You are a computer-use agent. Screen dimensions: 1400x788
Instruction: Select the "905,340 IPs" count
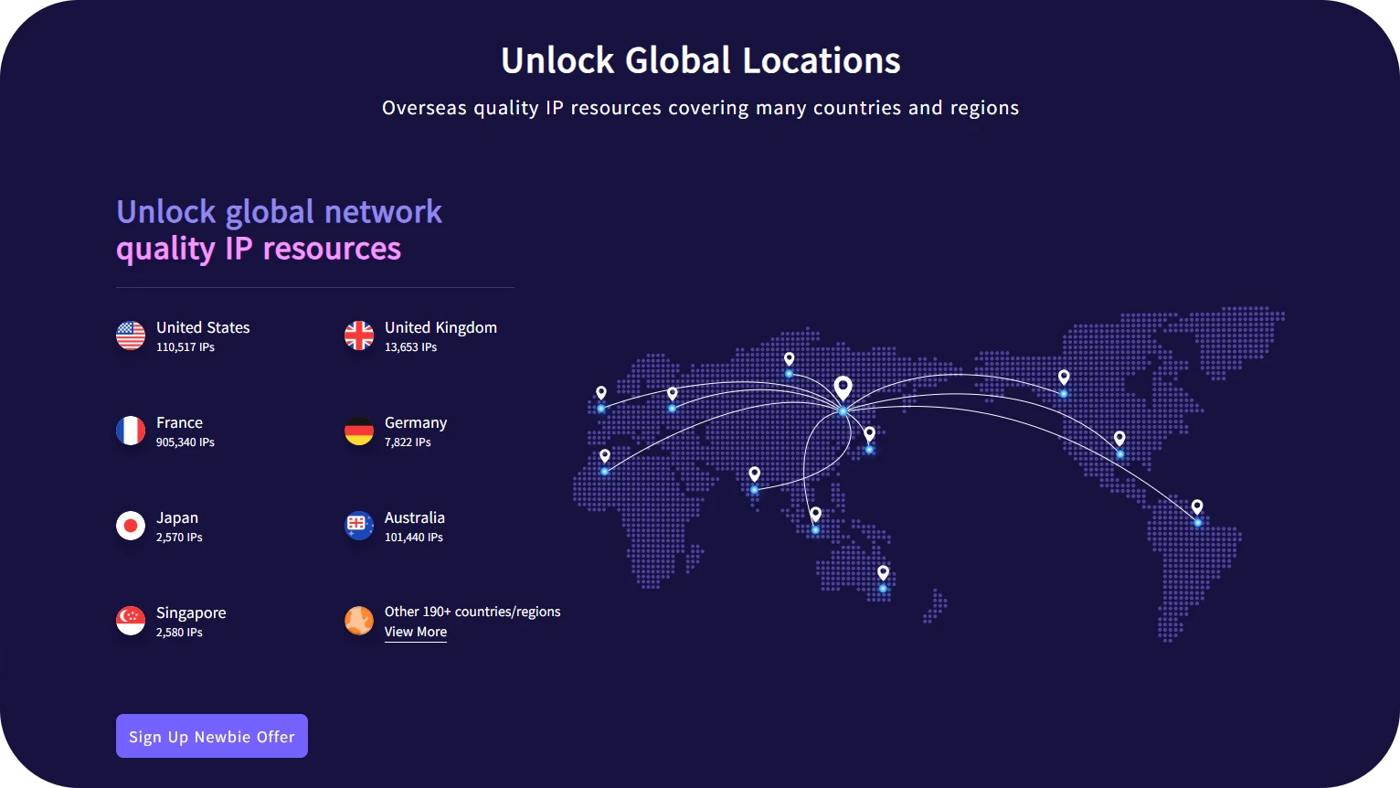click(185, 442)
